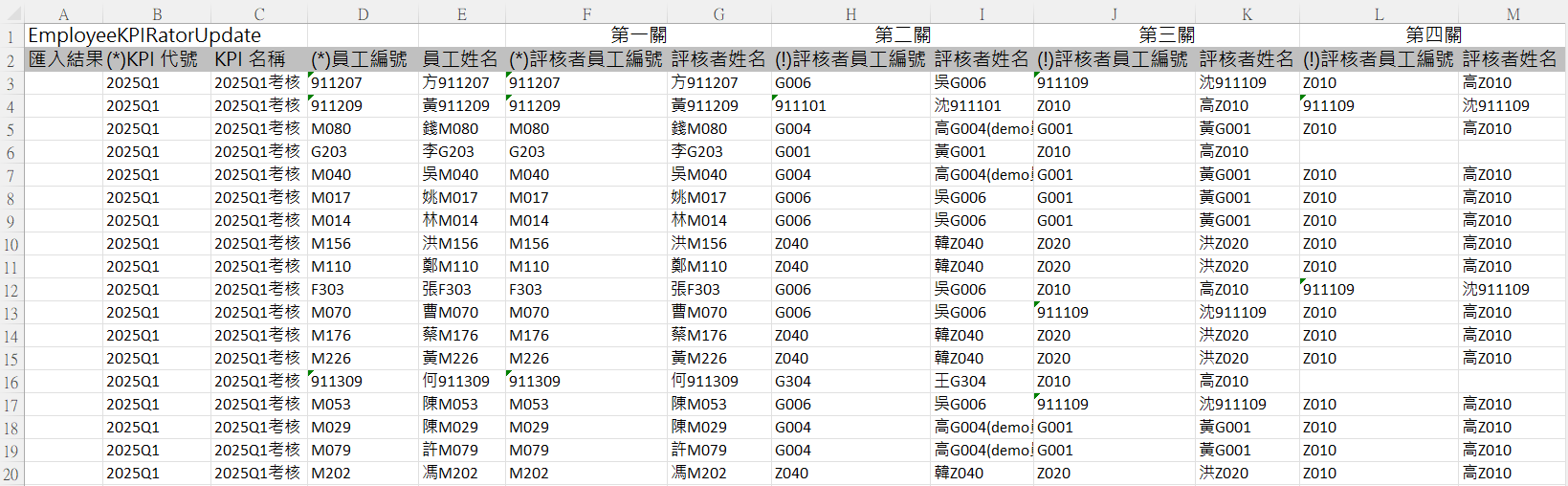Click the row 10 header
This screenshot has width=1568, height=486.
click(11, 244)
